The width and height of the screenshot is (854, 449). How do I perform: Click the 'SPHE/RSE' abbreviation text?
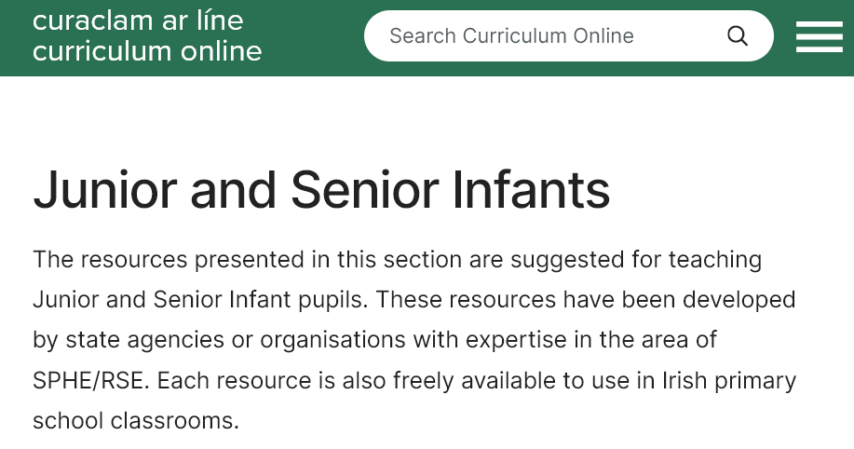(x=90, y=381)
